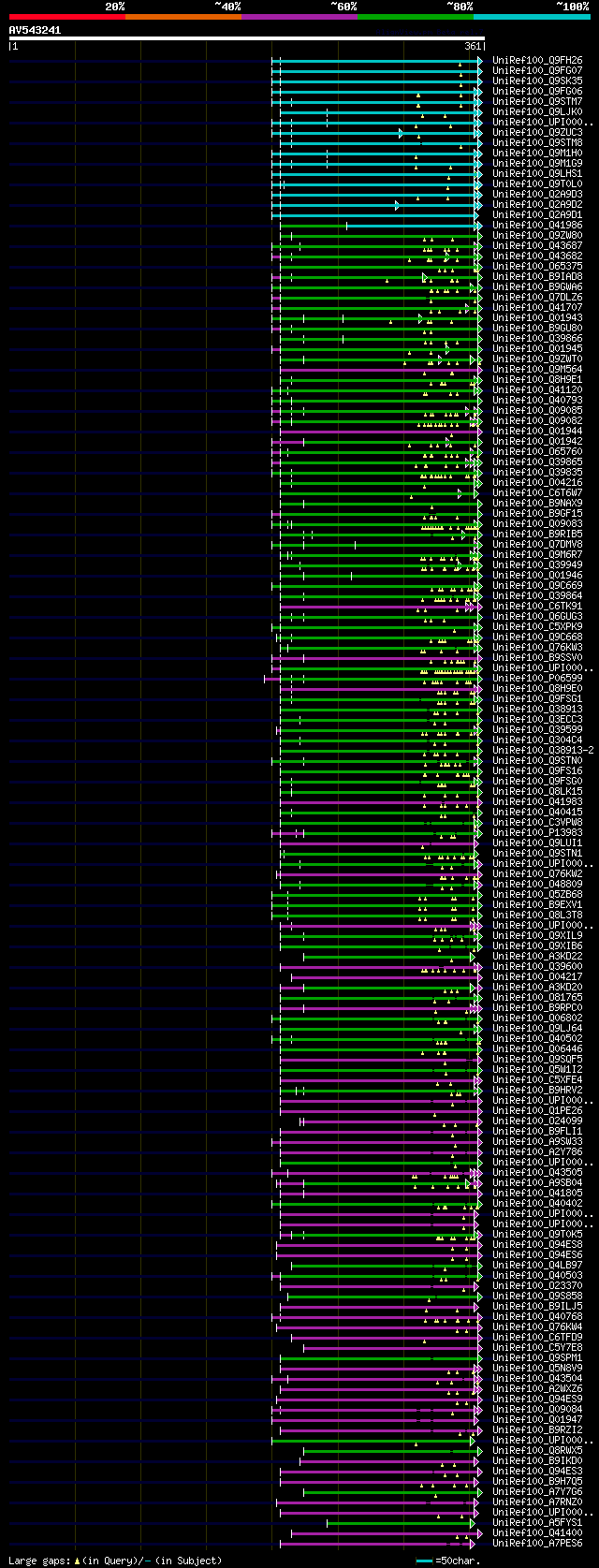Click the Large gaps legend text
599x1568 pixels.
115,1561
